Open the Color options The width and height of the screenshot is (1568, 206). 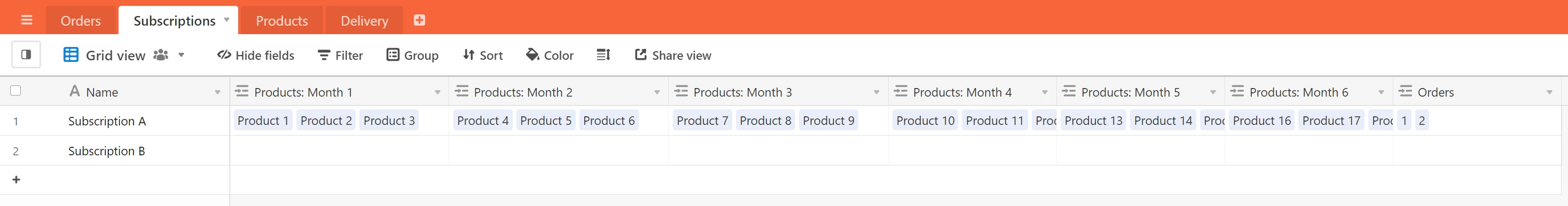pos(550,56)
